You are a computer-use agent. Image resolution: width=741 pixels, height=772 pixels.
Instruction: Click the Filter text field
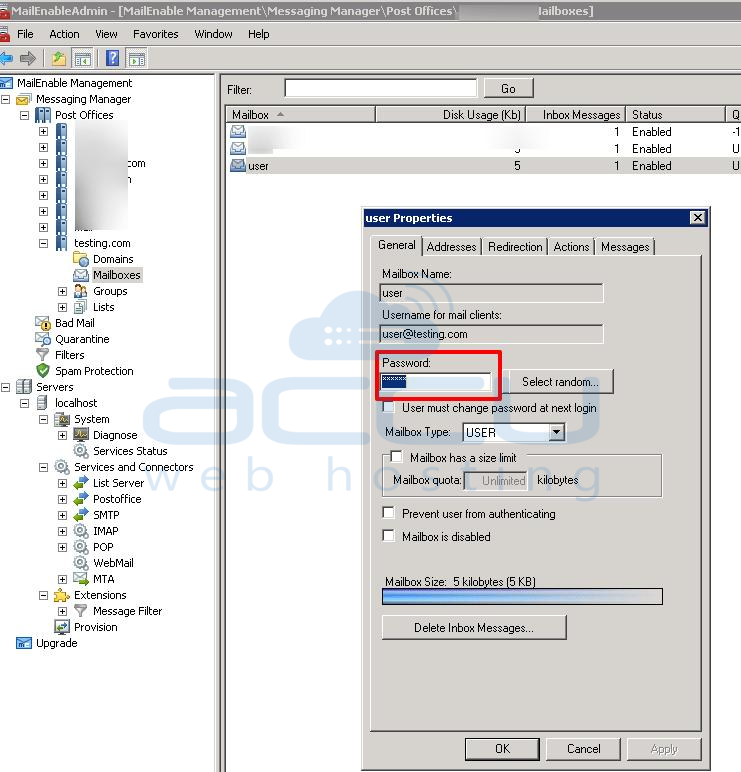[381, 88]
